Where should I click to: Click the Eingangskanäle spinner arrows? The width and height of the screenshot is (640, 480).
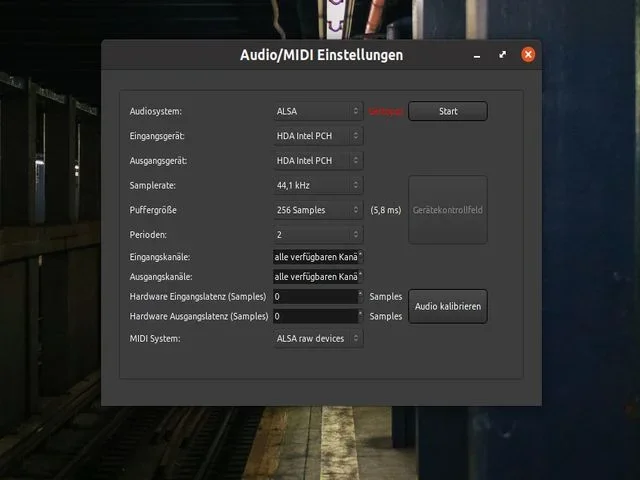coord(360,257)
